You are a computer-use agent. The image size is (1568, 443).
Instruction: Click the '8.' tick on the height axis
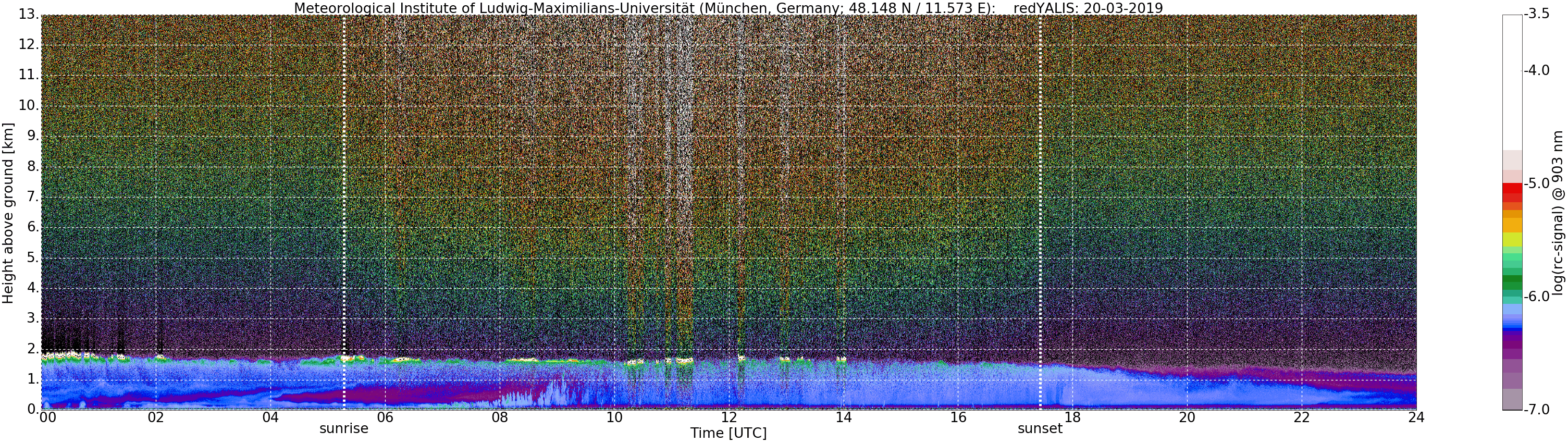(33, 166)
